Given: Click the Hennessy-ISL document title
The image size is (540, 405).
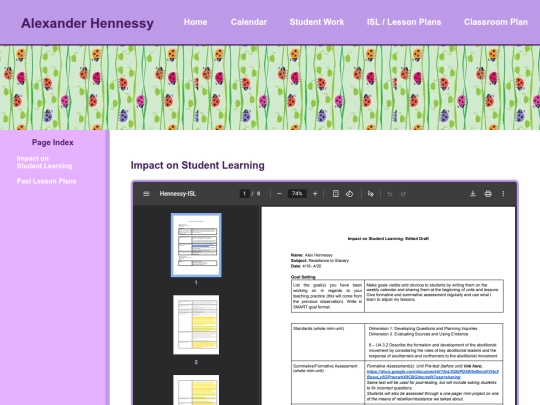Looking at the screenshot, I should tap(177, 194).
